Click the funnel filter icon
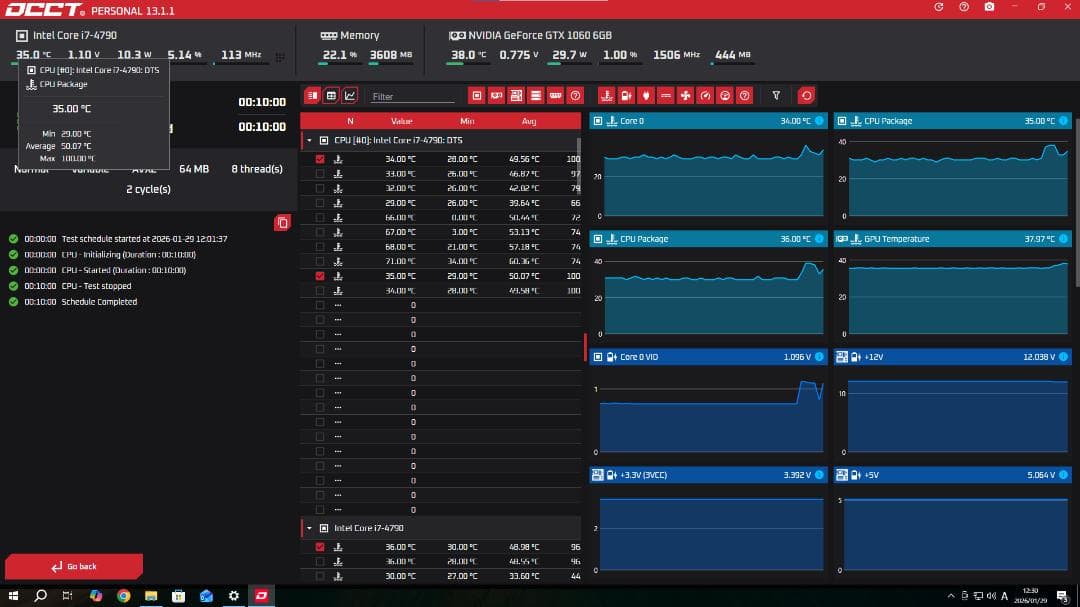Image resolution: width=1080 pixels, height=607 pixels. pyautogui.click(x=776, y=96)
